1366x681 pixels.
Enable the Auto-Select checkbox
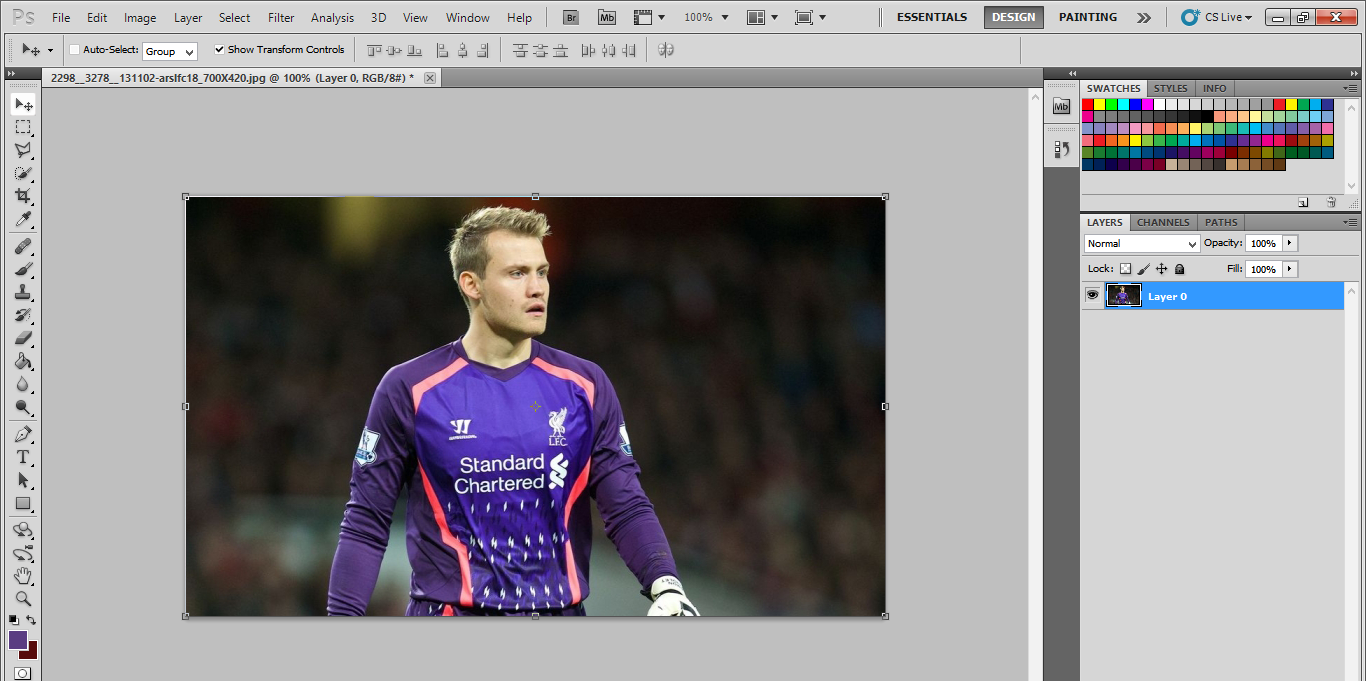point(74,50)
